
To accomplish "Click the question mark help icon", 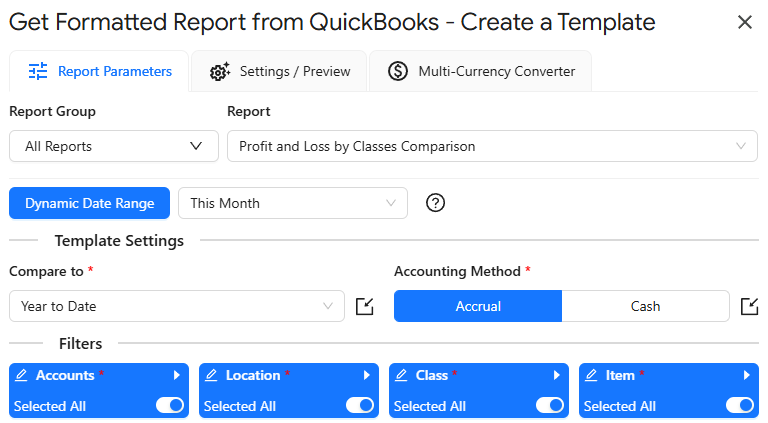I will tap(435, 203).
